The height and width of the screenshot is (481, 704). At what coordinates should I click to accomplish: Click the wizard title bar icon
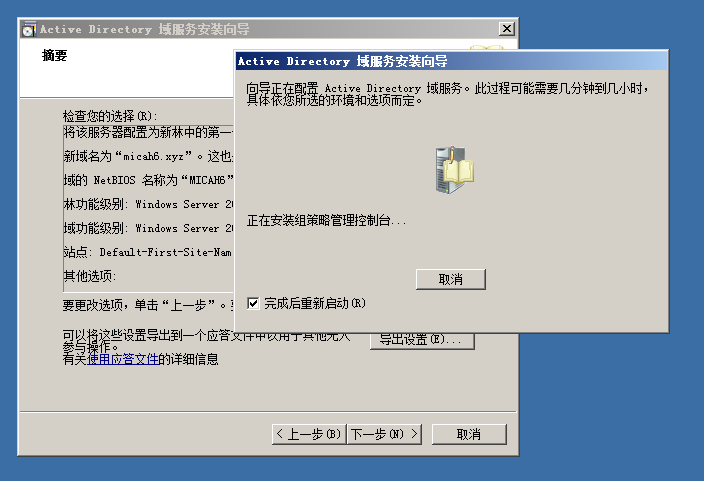[x=29, y=29]
